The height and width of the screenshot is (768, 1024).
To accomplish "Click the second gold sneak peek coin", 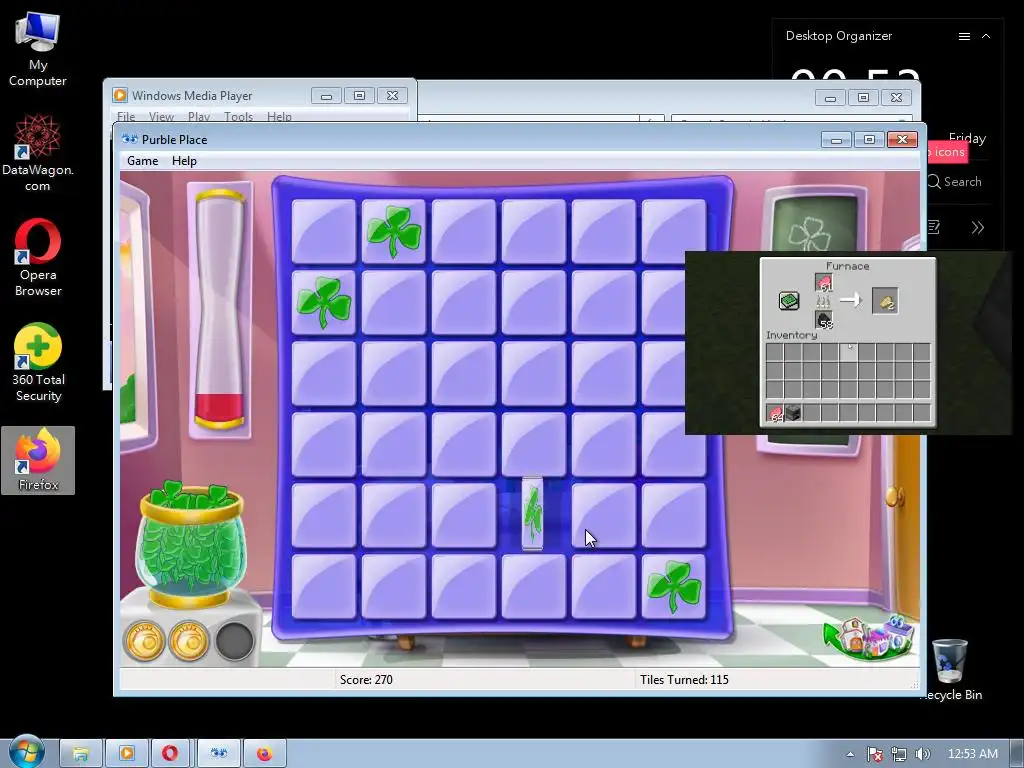I will pyautogui.click(x=189, y=641).
